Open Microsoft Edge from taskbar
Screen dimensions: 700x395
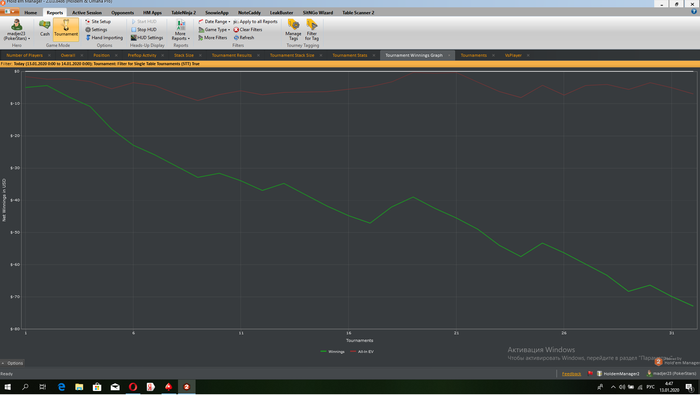tap(61, 387)
